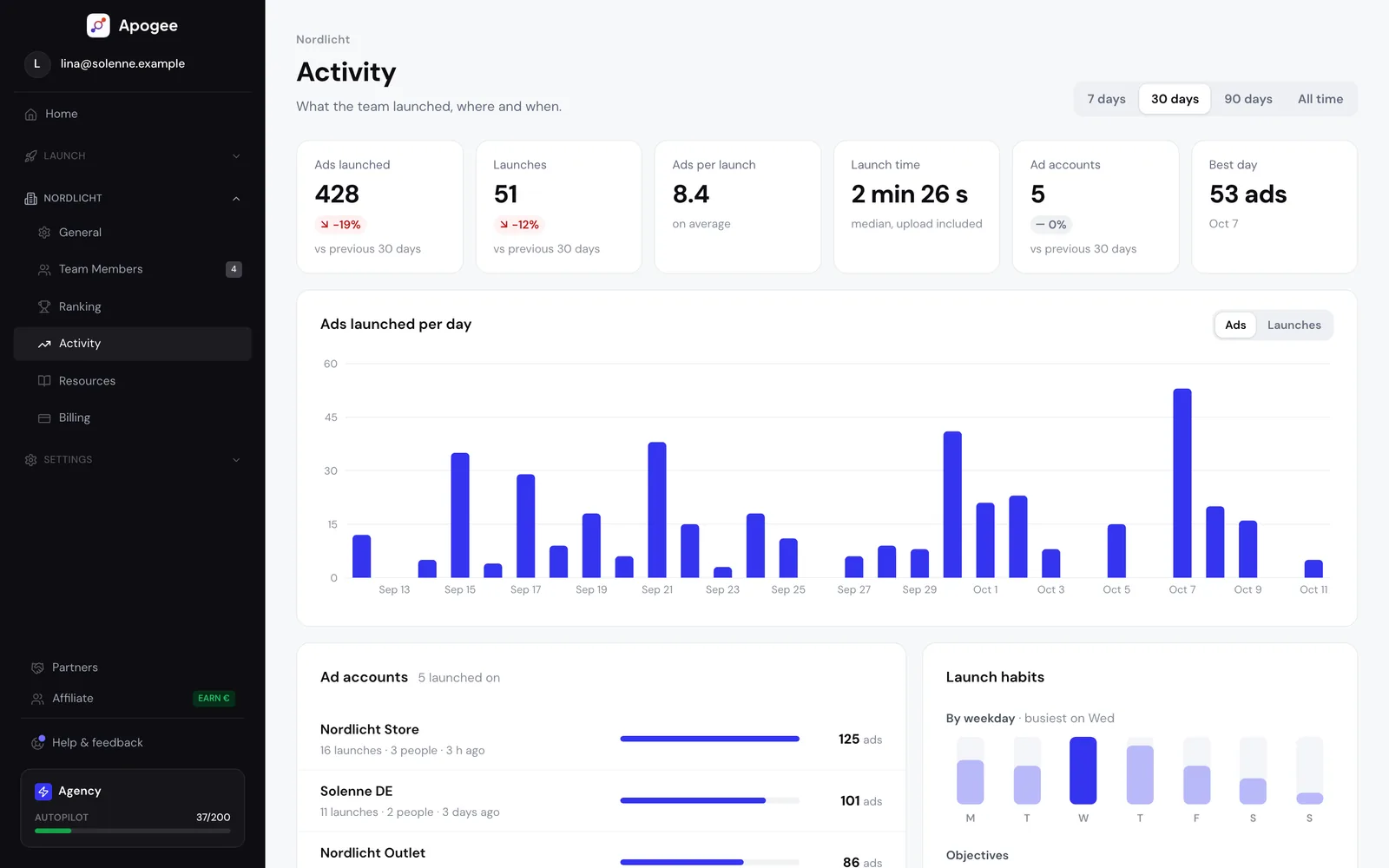Open the Nordlicht Store ad account row

601,740
